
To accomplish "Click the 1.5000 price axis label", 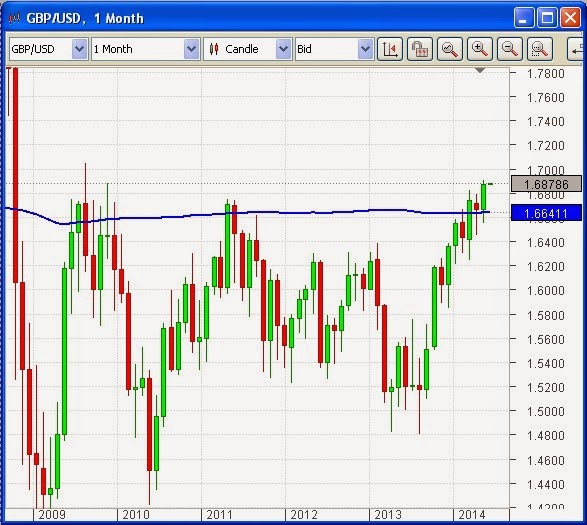I will click(545, 412).
